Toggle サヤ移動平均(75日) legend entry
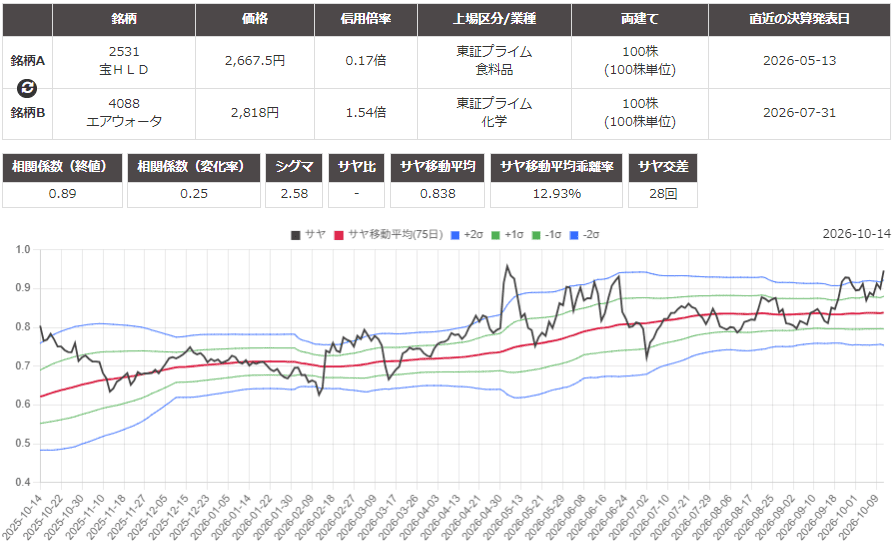The height and width of the screenshot is (543, 895). (388, 235)
